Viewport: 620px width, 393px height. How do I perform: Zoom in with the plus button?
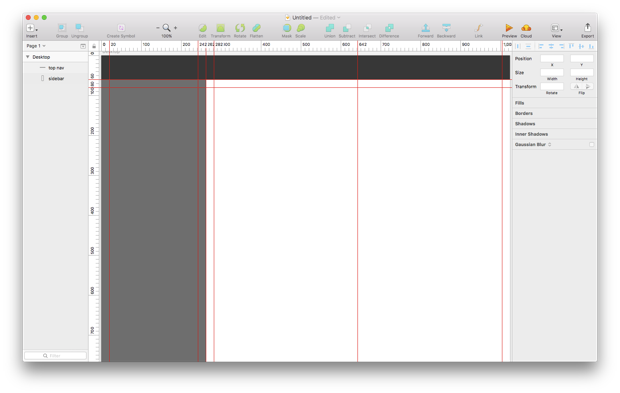point(176,28)
